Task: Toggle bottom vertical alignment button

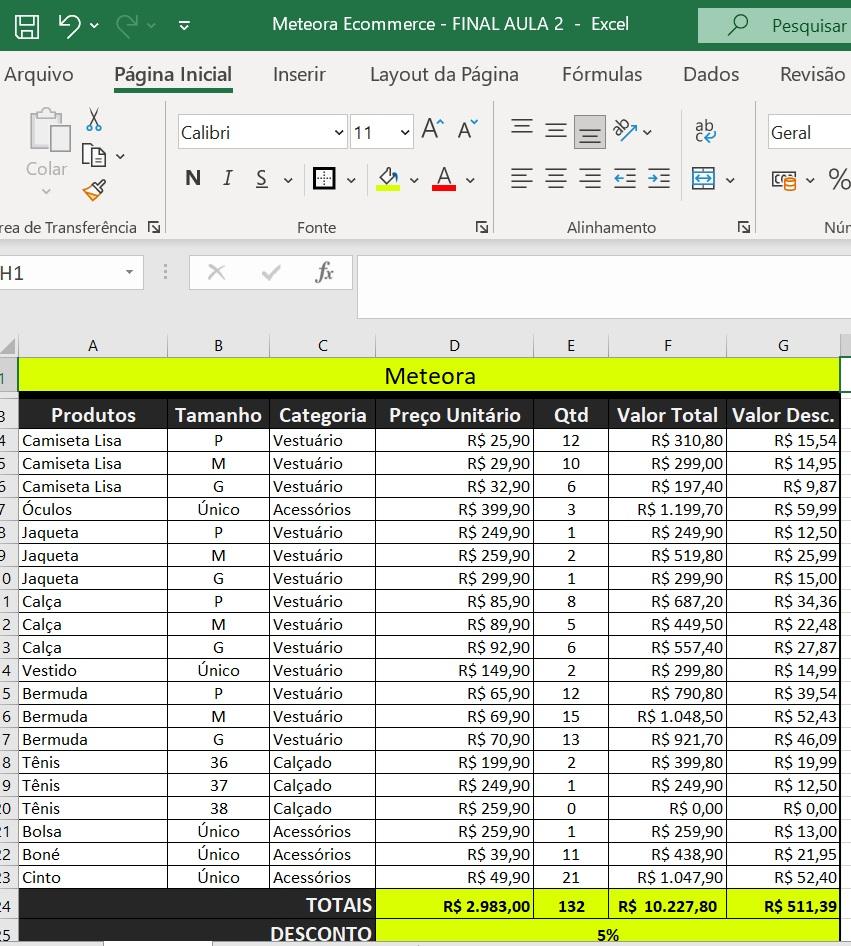Action: click(590, 131)
